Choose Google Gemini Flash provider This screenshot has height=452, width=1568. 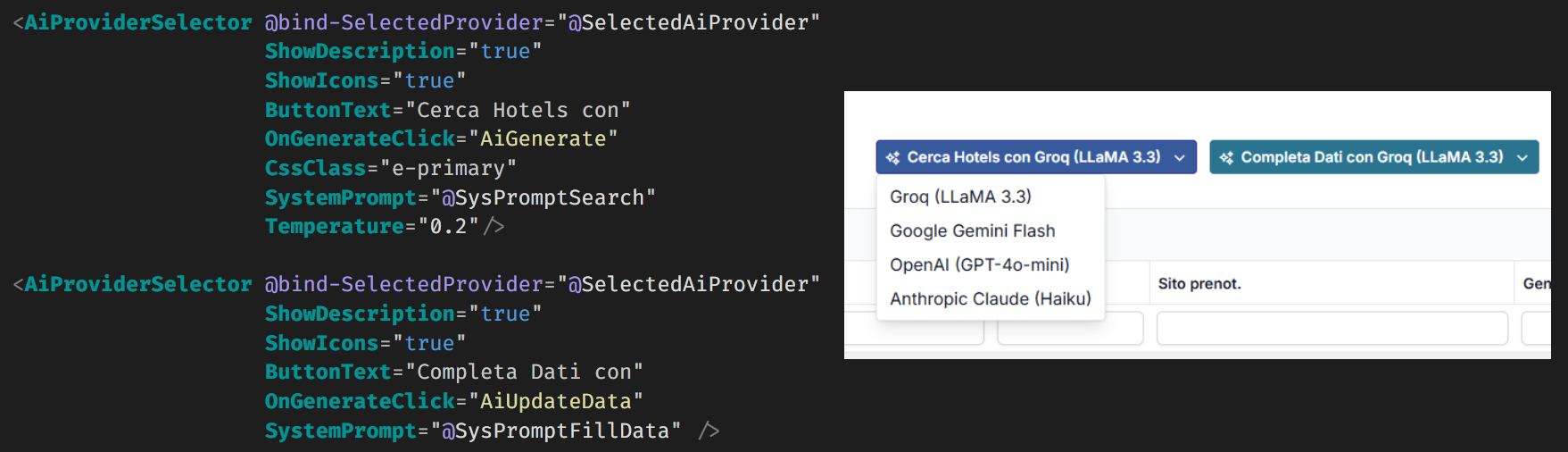[972, 230]
